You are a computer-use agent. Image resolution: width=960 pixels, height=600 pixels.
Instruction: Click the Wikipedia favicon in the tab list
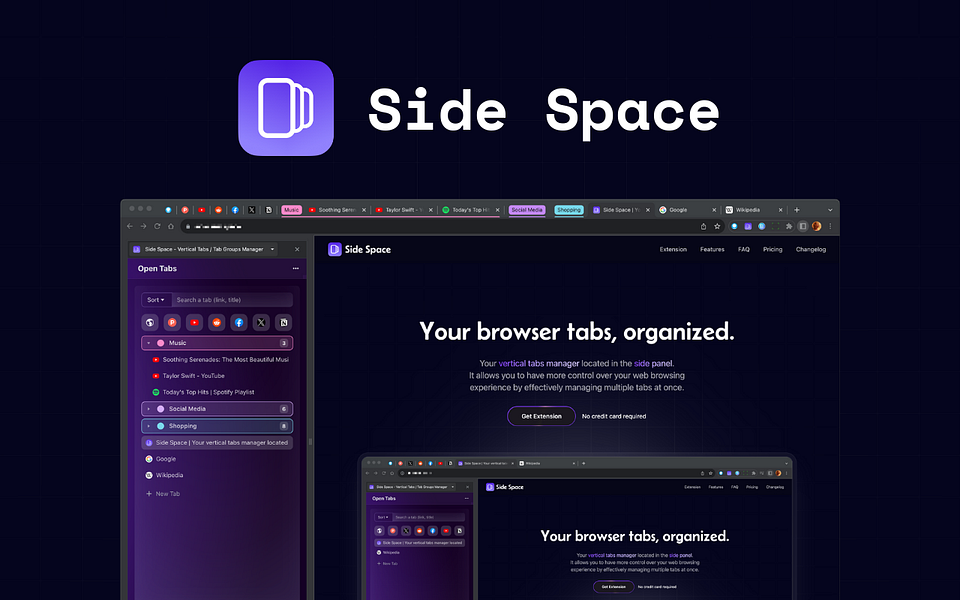coord(148,475)
